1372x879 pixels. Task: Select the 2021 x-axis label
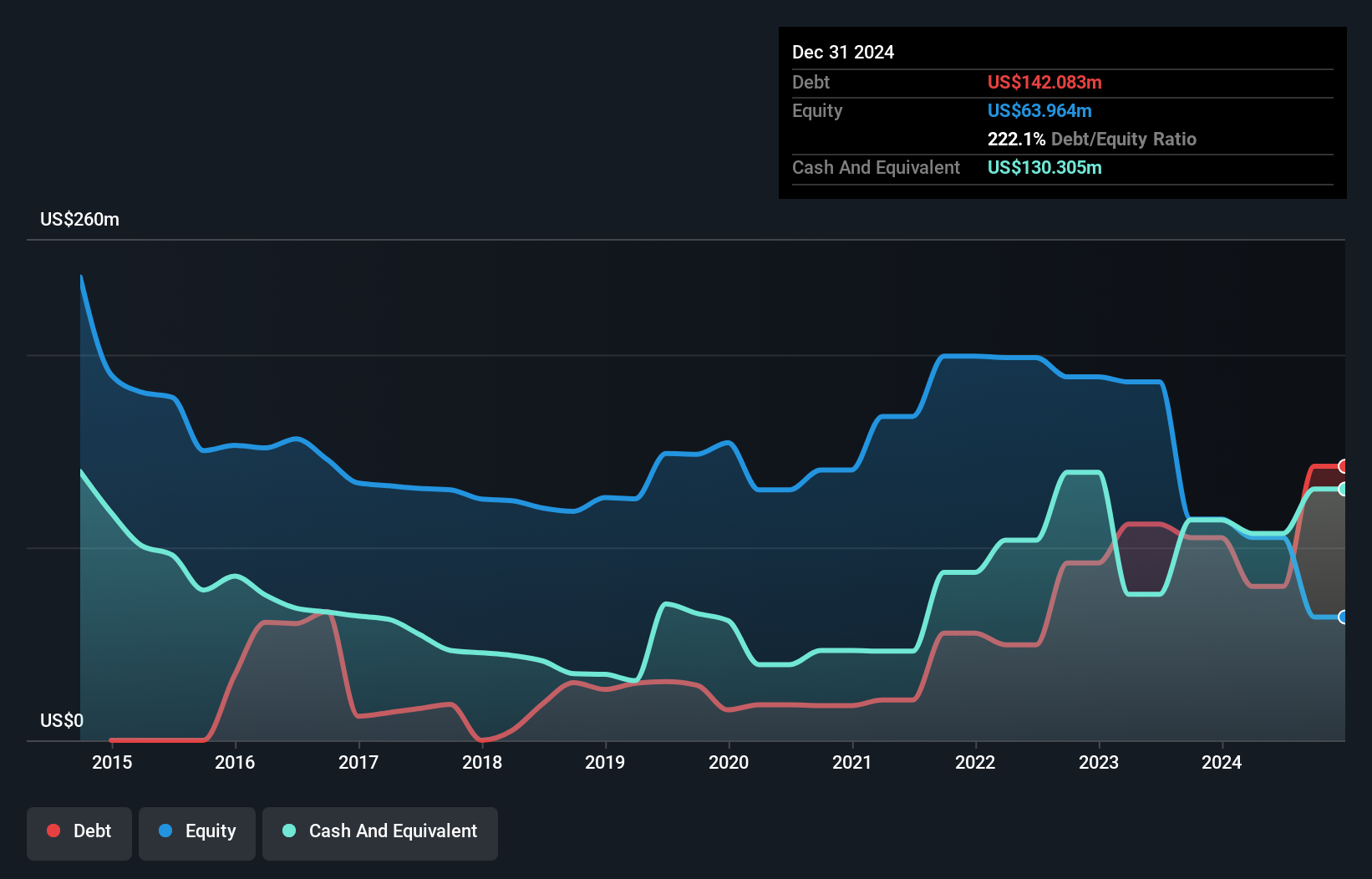[x=852, y=762]
